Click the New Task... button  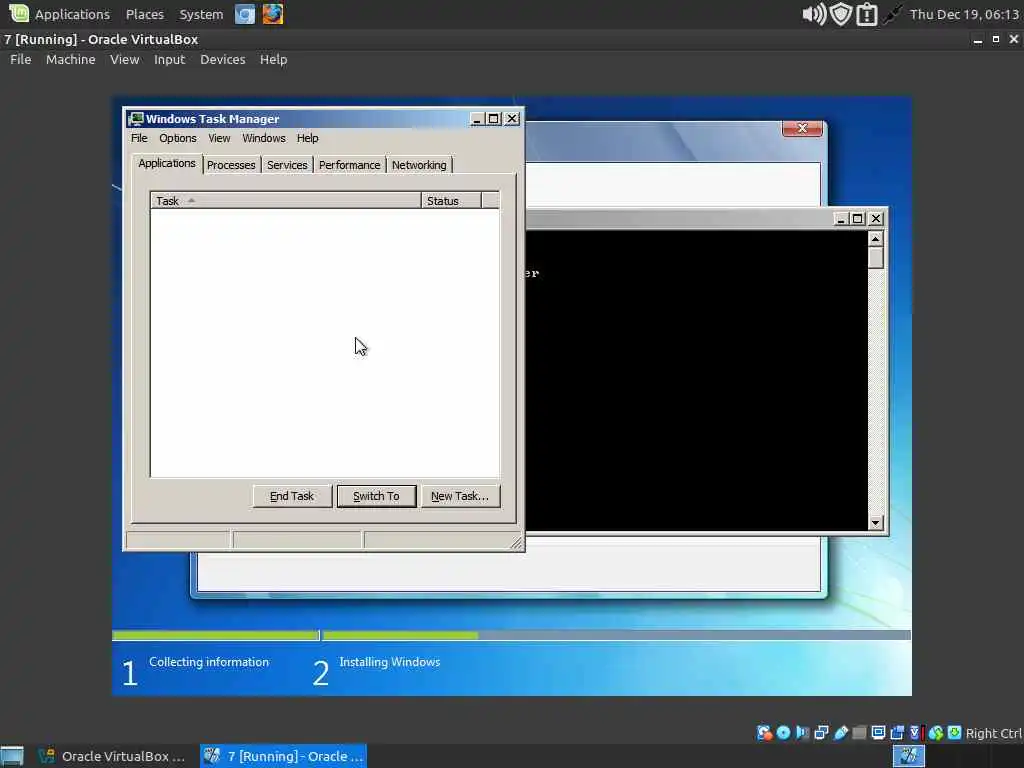coord(460,496)
